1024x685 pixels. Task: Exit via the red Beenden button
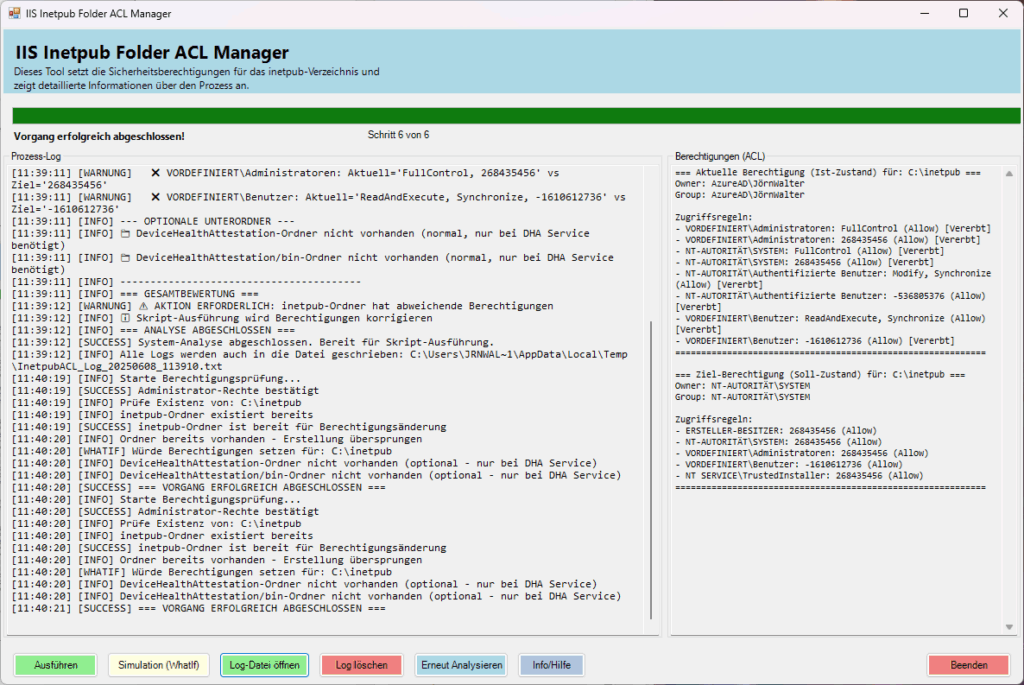(968, 665)
